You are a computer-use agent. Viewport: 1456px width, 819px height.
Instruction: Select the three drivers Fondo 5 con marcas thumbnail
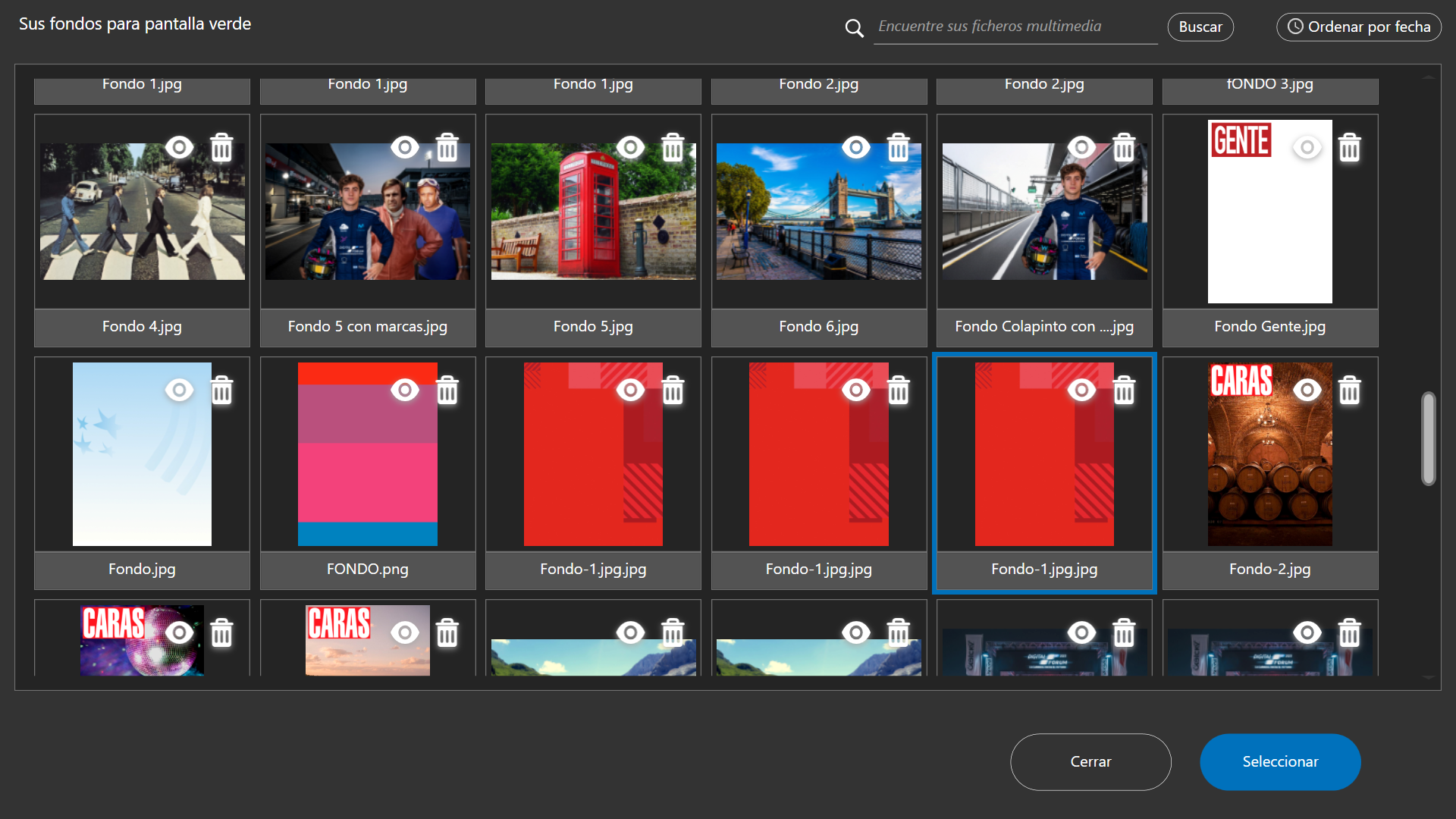point(368,212)
